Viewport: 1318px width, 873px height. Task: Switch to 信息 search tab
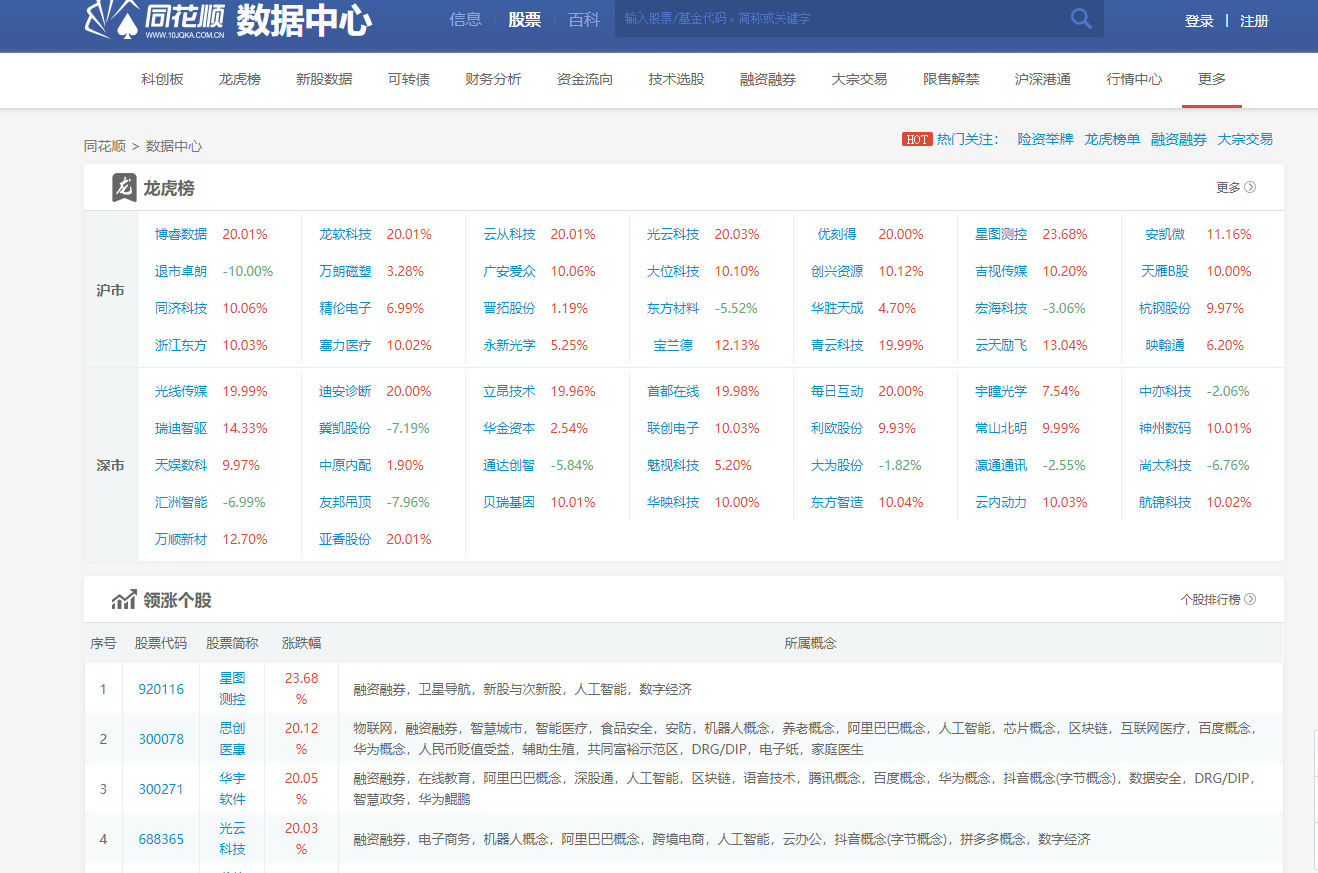(466, 19)
